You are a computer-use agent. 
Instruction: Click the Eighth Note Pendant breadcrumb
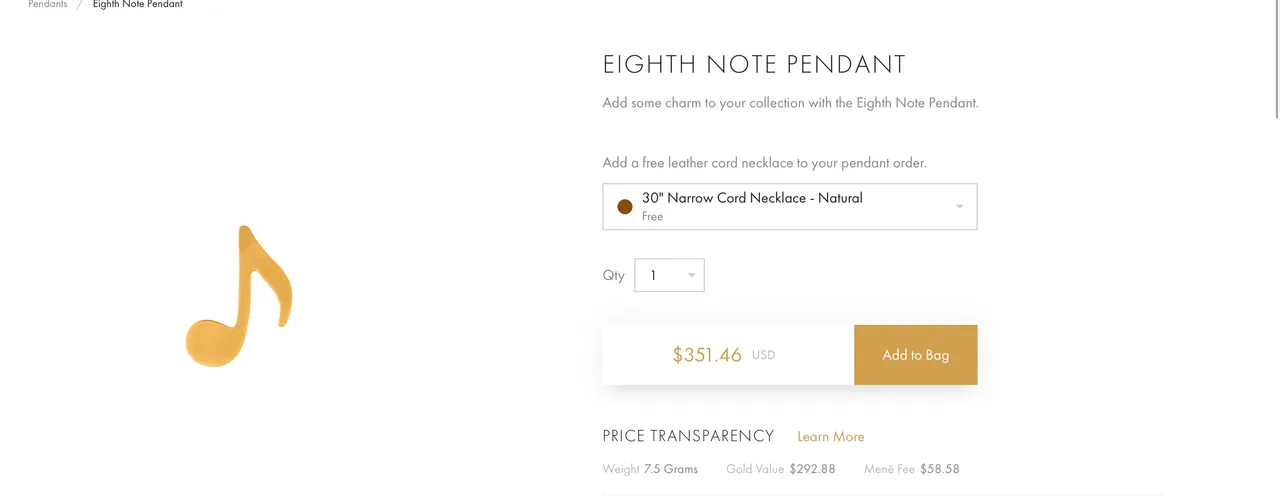click(x=137, y=4)
